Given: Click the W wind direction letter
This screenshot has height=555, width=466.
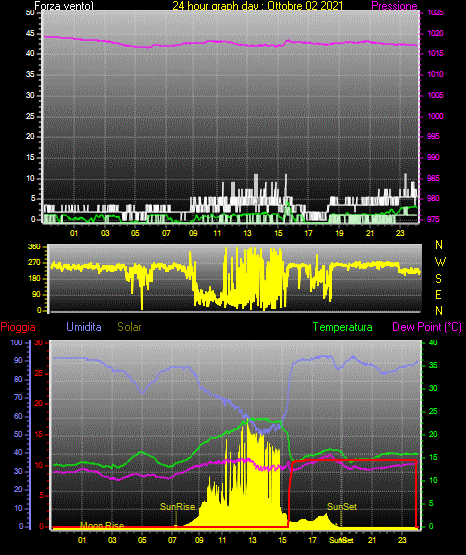Looking at the screenshot, I should 440,262.
